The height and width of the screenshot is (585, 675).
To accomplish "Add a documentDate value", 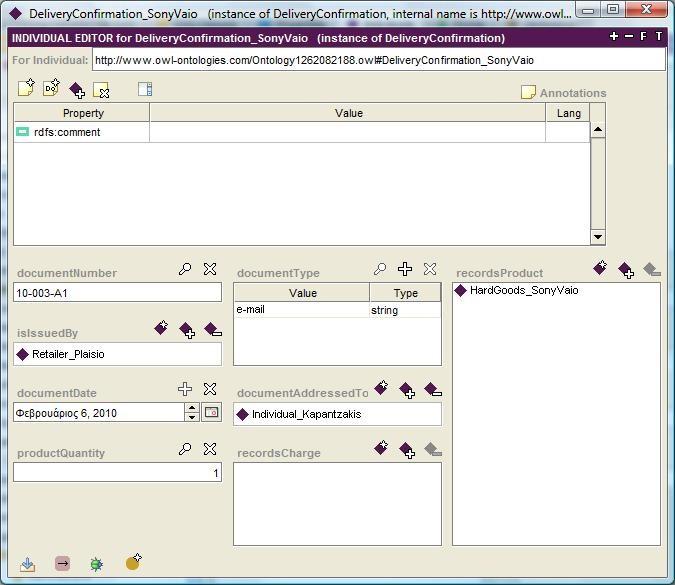I will [185, 389].
